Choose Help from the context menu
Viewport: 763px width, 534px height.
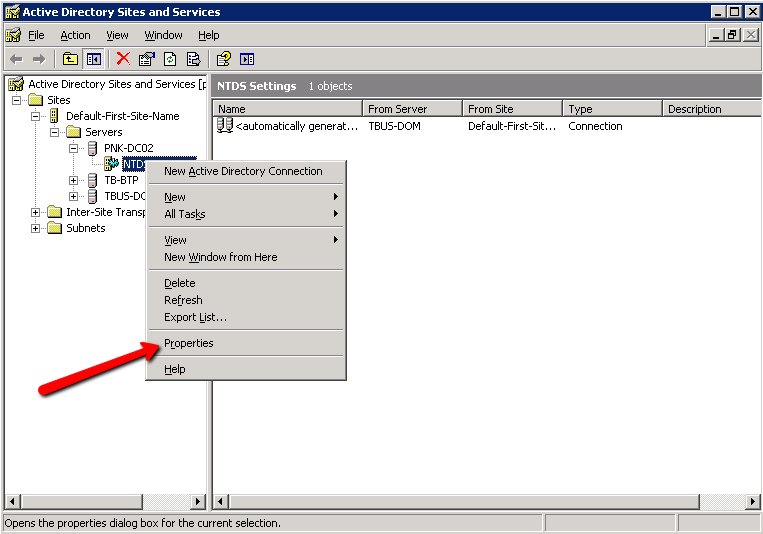[246, 369]
